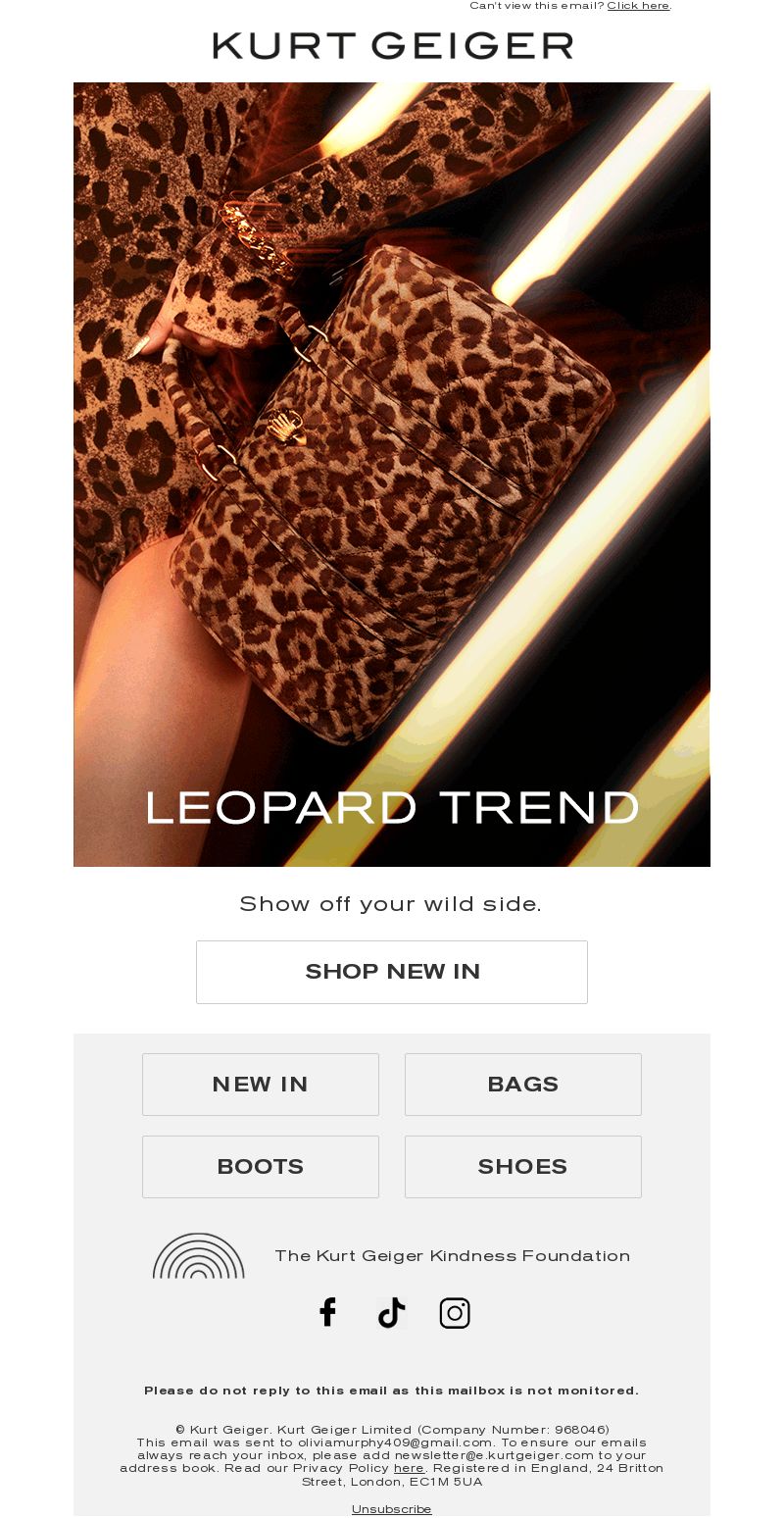
Task: Click the LEOPARD TREND headline text
Action: pos(392,808)
